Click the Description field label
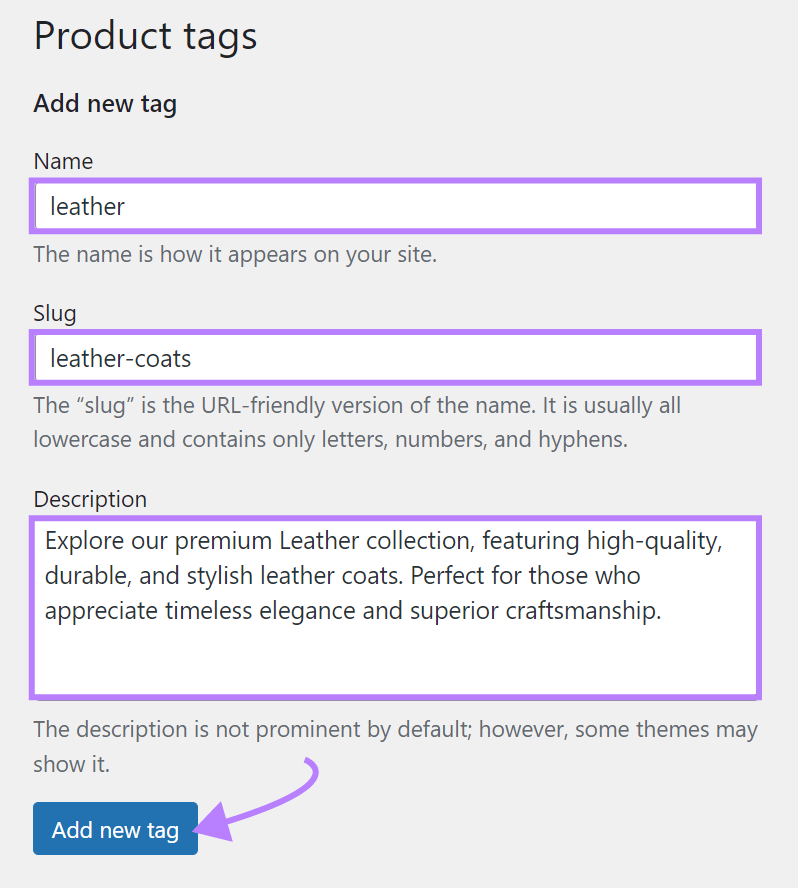This screenshot has height=888, width=798. click(92, 499)
